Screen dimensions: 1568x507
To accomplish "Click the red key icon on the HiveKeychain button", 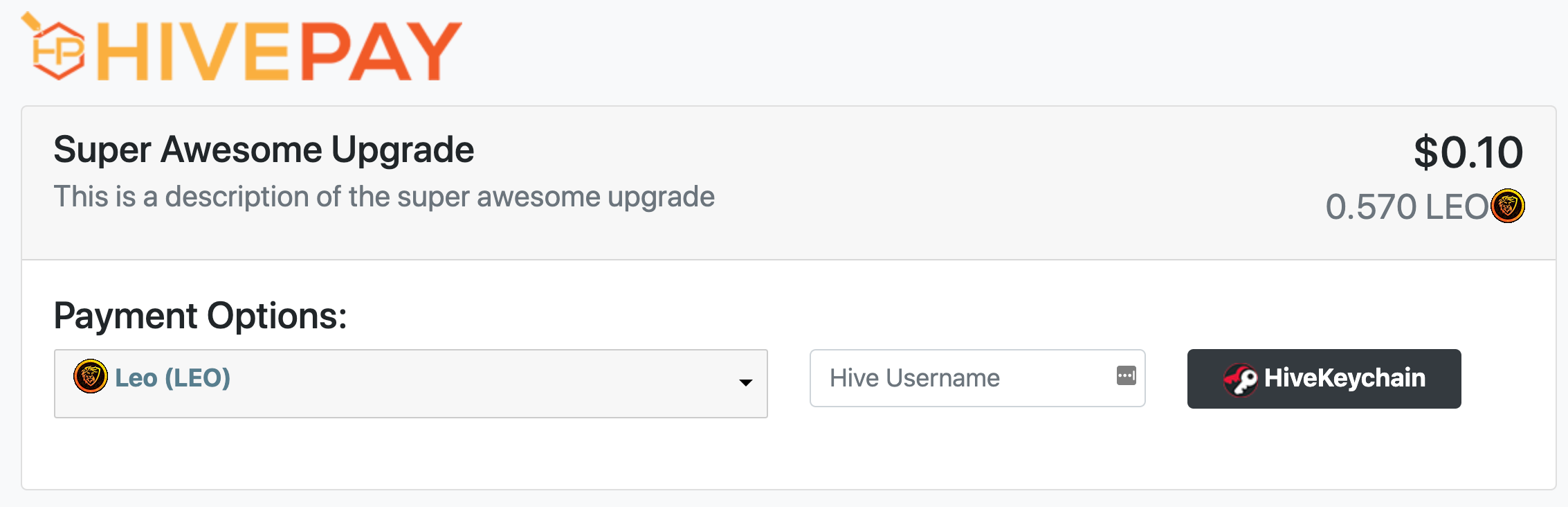I will coord(1241,379).
